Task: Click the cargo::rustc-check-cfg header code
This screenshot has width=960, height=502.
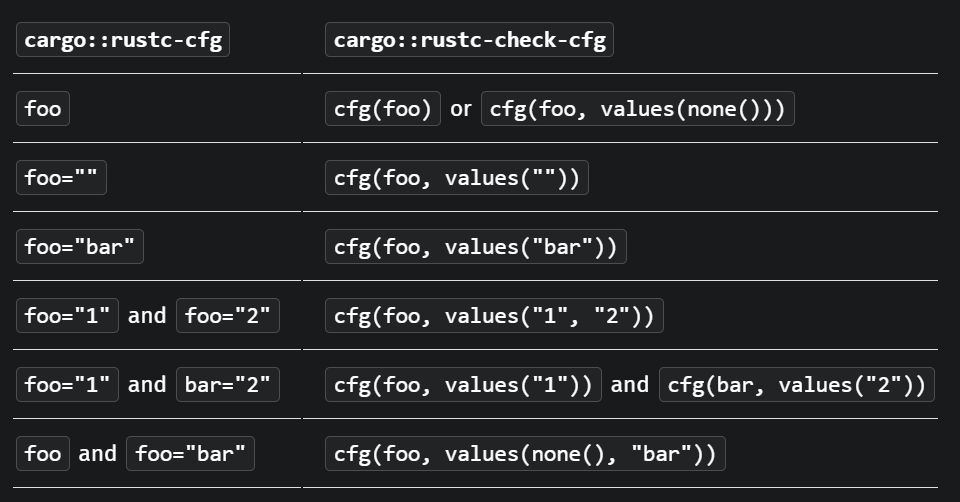Action: click(x=469, y=41)
